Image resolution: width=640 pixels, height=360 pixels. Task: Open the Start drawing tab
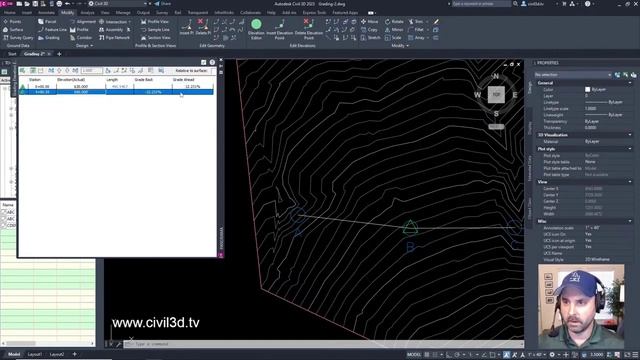tap(12, 54)
